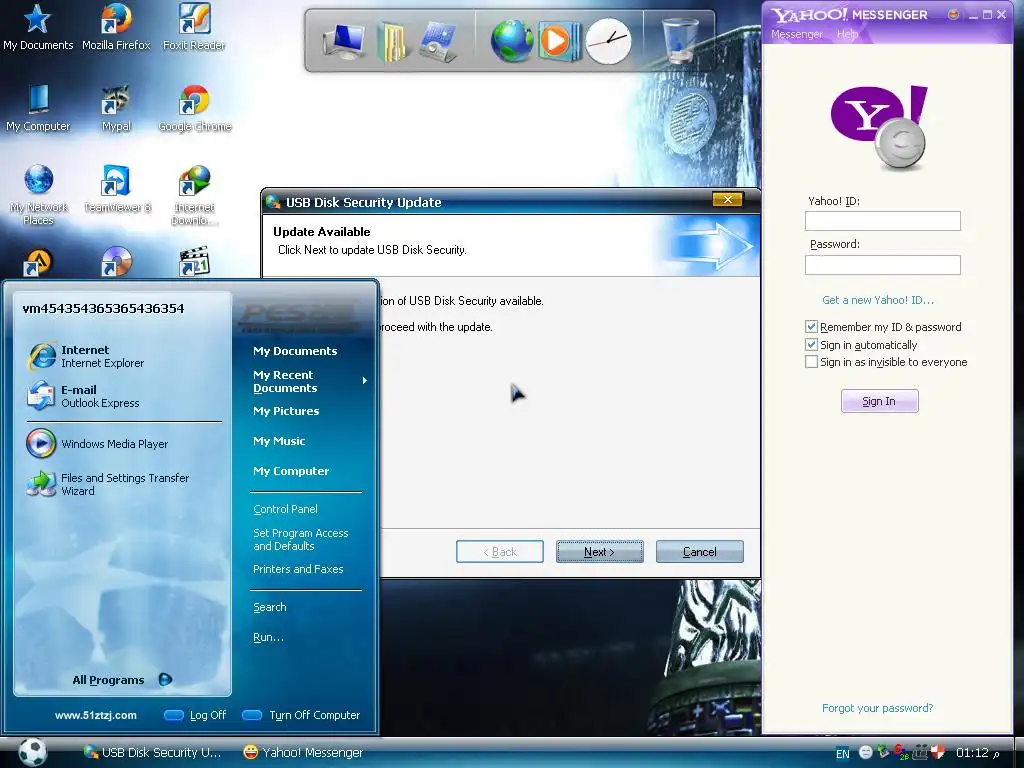Open Run... dialog
This screenshot has height=768, width=1024.
268,637
